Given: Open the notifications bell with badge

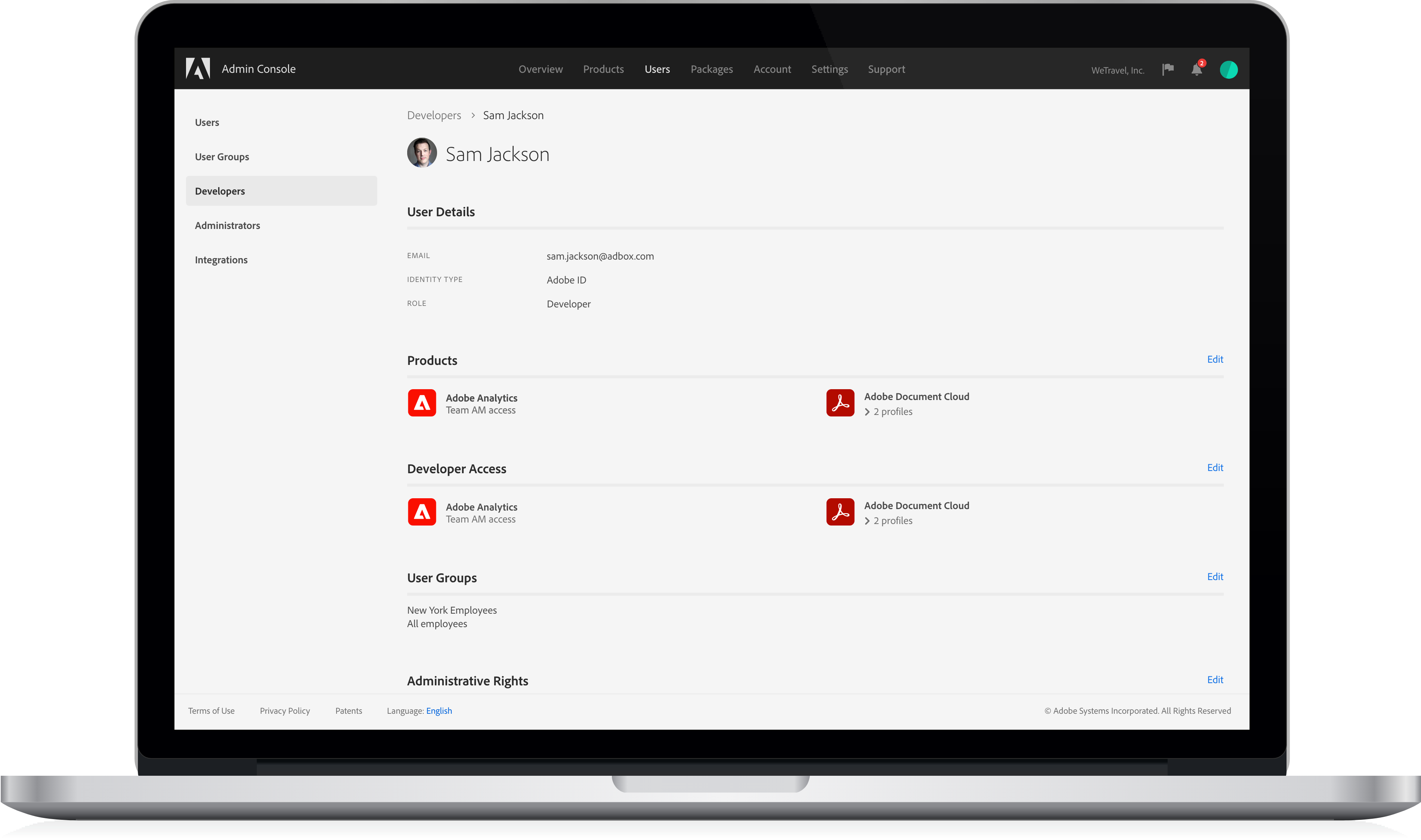Looking at the screenshot, I should tap(1197, 68).
